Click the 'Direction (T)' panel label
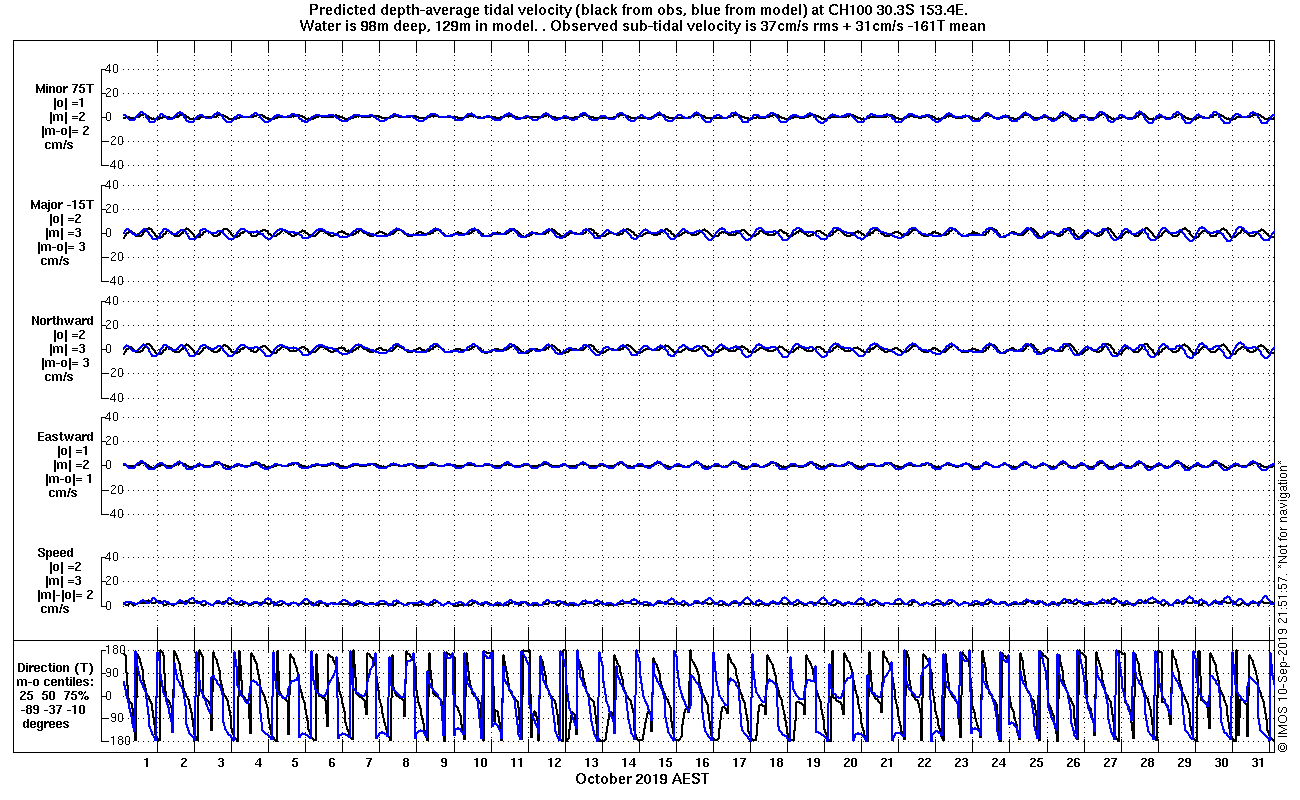This screenshot has width=1300, height=800. click(x=57, y=668)
